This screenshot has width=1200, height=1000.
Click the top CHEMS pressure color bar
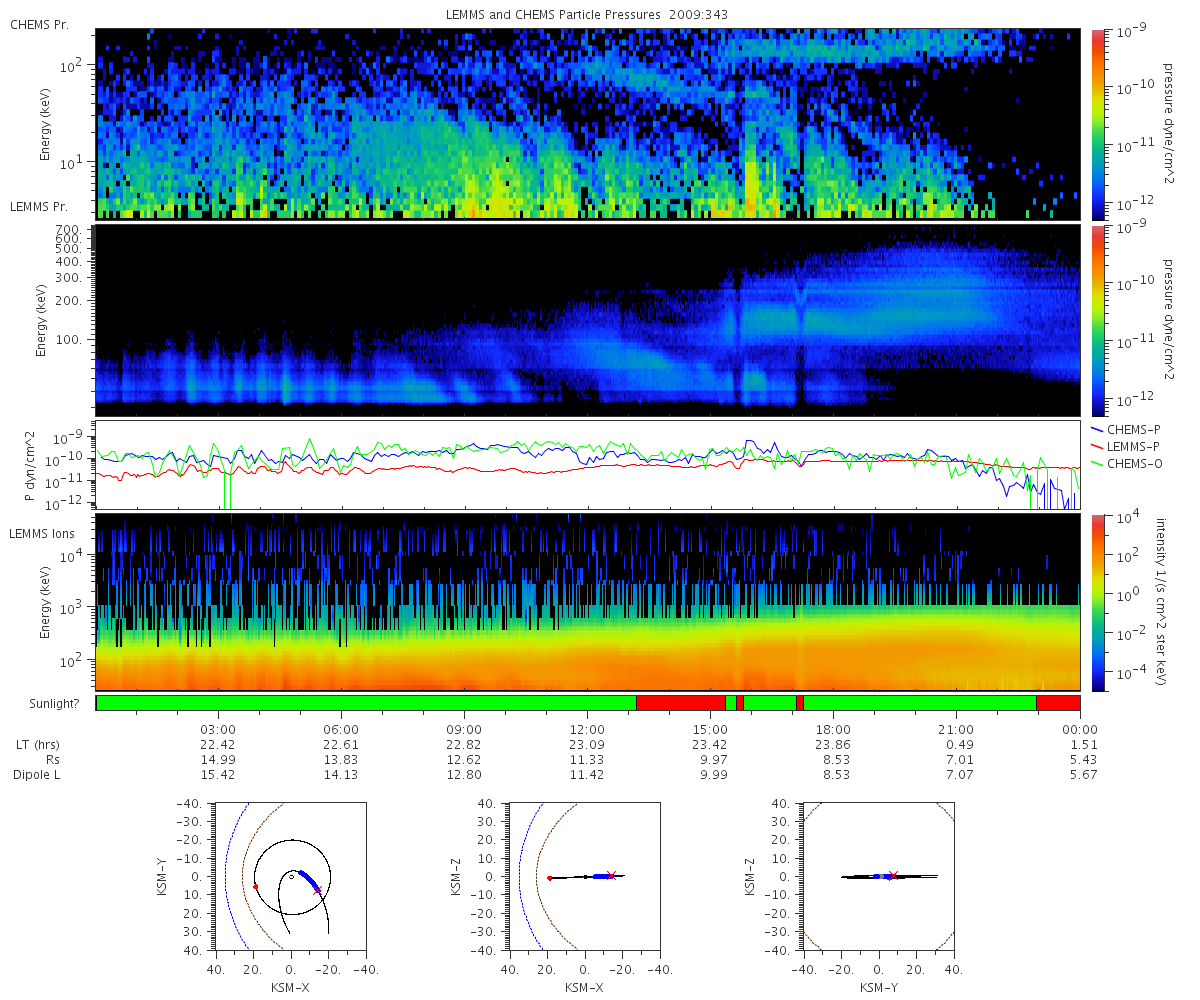(1099, 124)
